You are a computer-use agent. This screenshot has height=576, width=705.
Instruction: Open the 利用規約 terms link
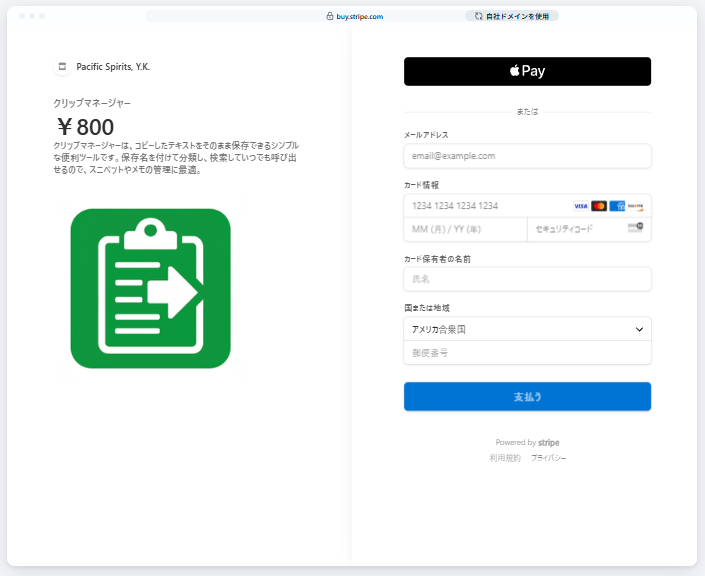pos(505,457)
